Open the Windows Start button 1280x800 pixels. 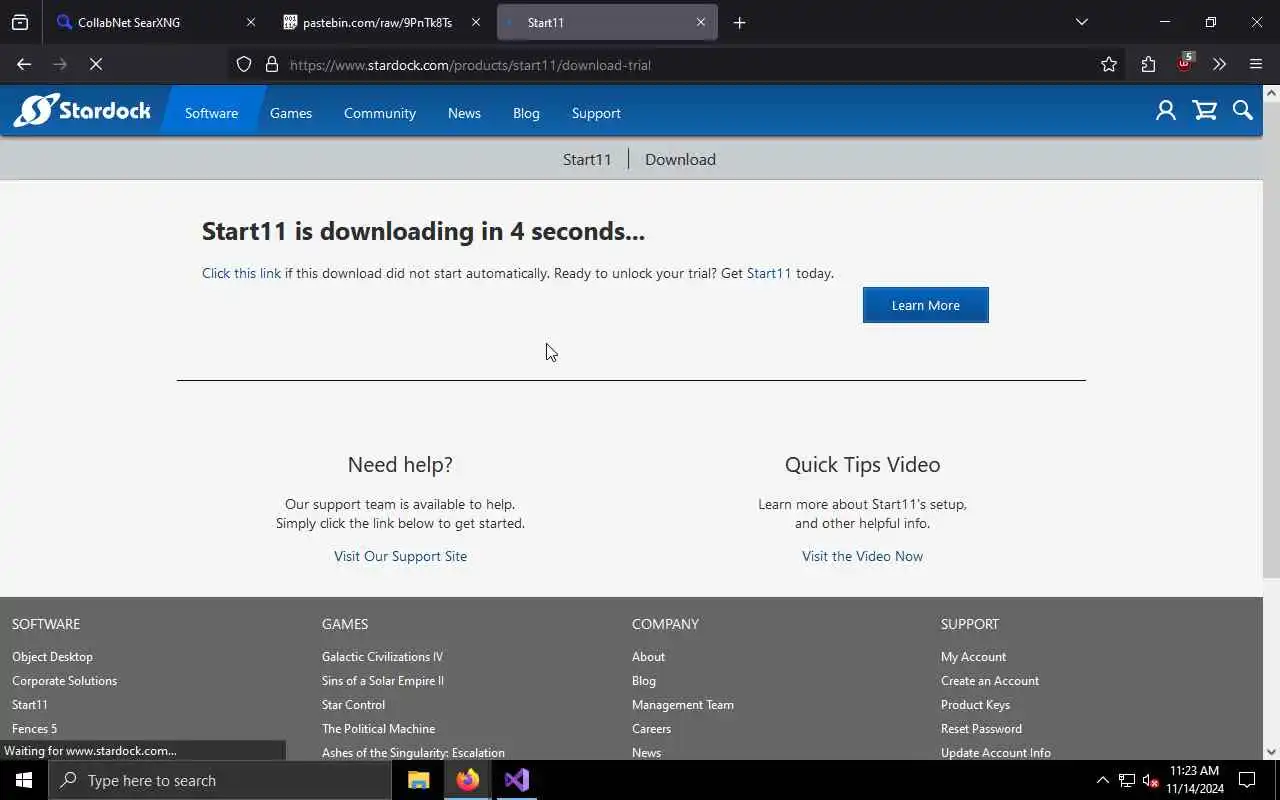tap(24, 780)
